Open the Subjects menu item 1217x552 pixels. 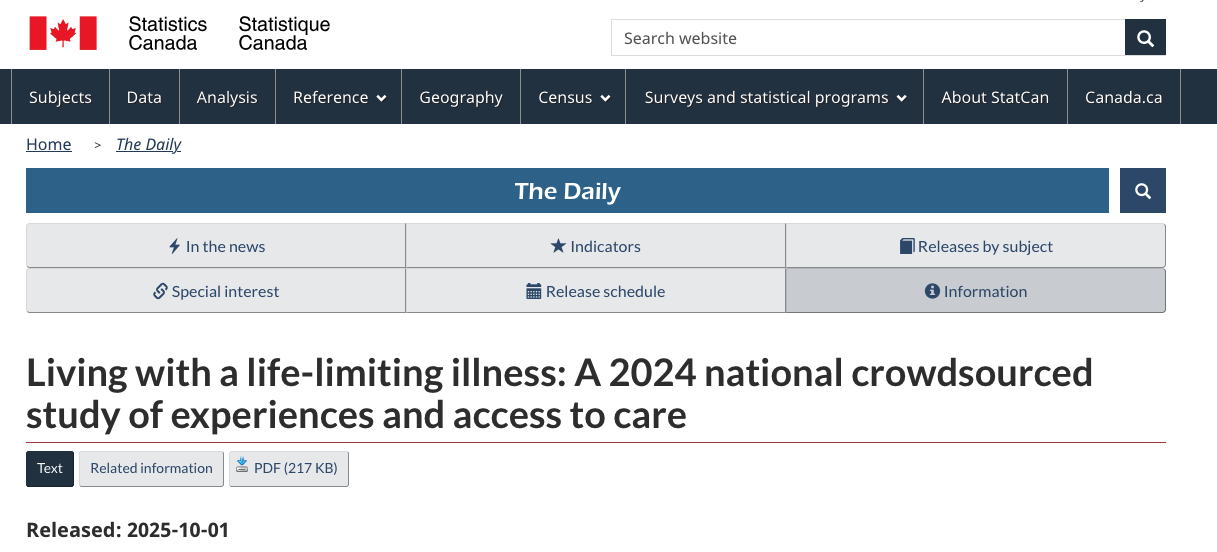click(60, 97)
